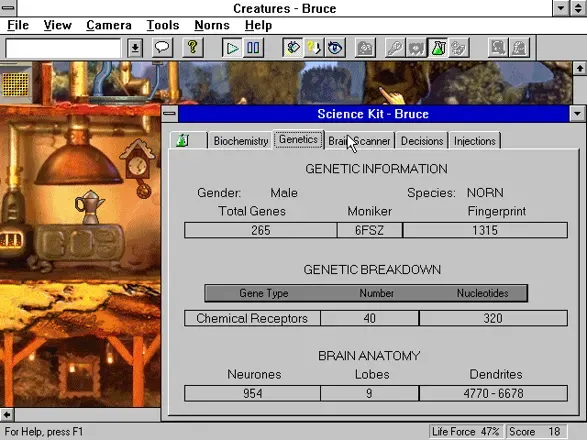Open the Decisions tab

[422, 141]
